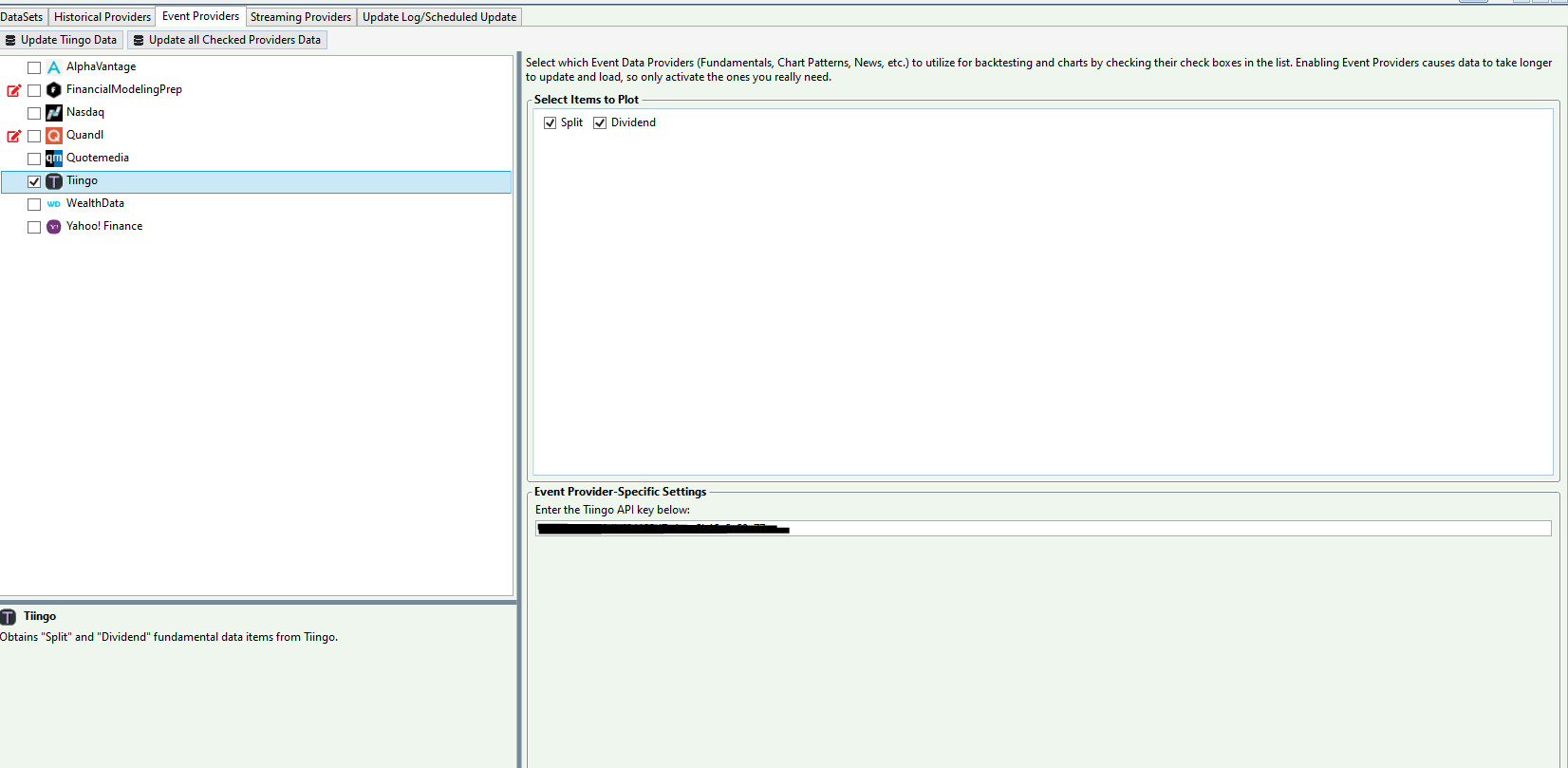The height and width of the screenshot is (768, 1568).
Task: Switch to the DataSets tab
Action: coord(22,17)
